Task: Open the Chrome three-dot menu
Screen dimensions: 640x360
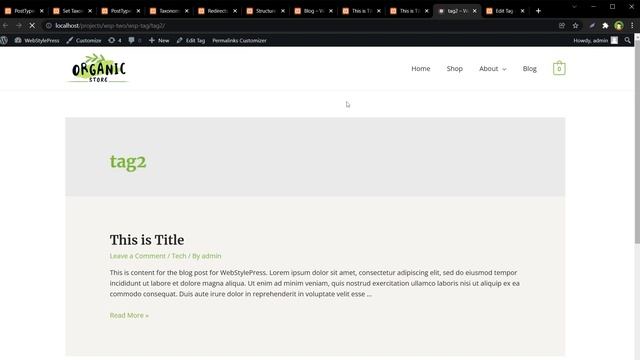Action: pyautogui.click(x=632, y=26)
